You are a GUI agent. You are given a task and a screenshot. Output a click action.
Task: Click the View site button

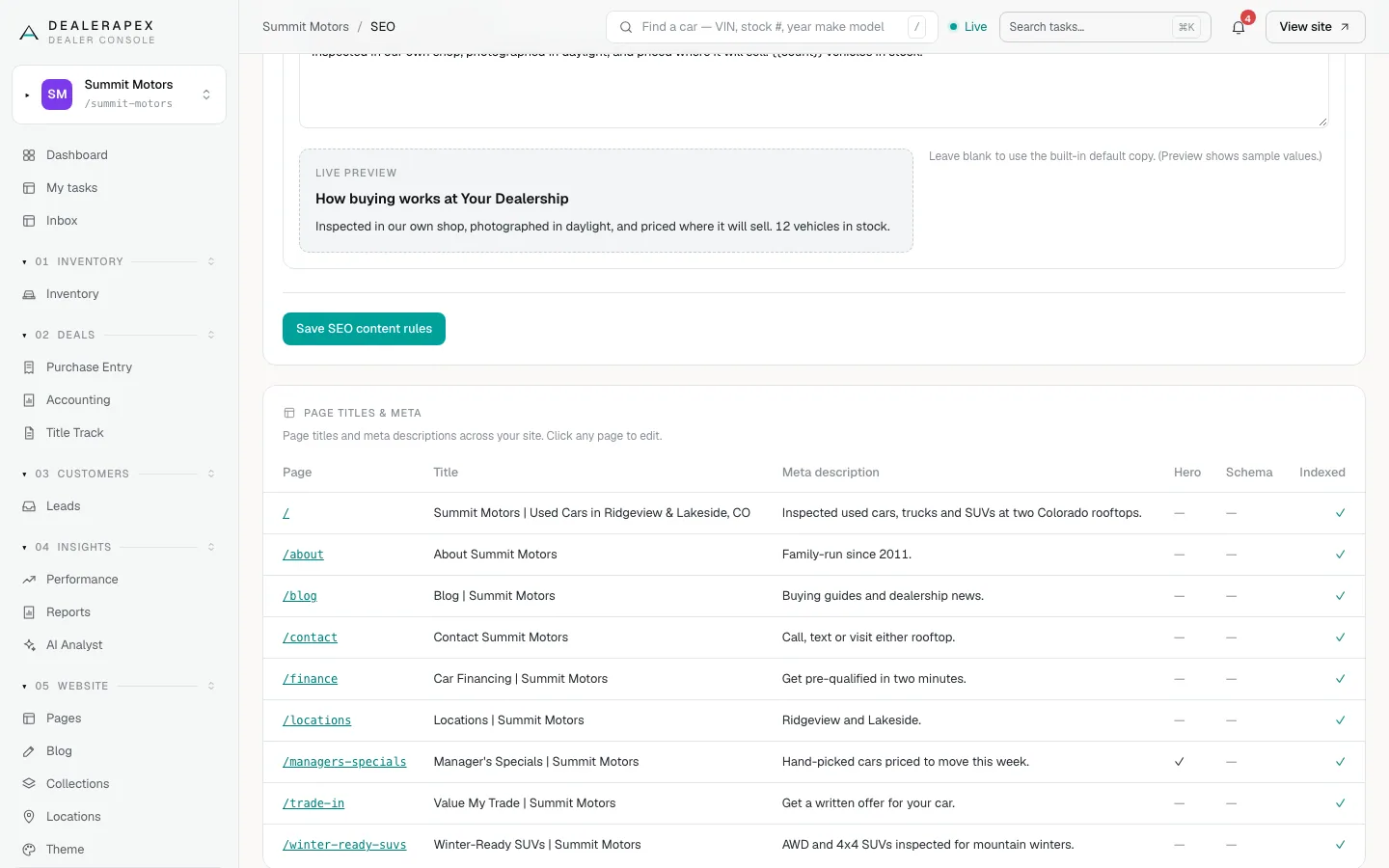click(1315, 27)
